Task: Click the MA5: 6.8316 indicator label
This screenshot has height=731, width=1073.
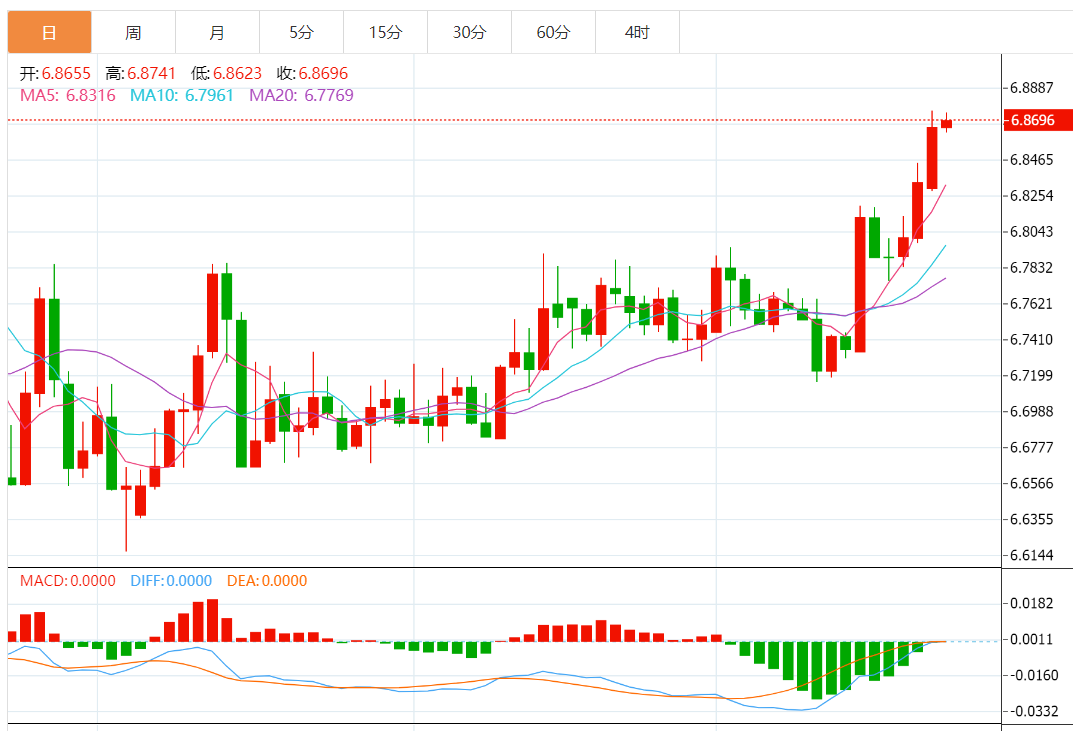Action: (x=68, y=95)
